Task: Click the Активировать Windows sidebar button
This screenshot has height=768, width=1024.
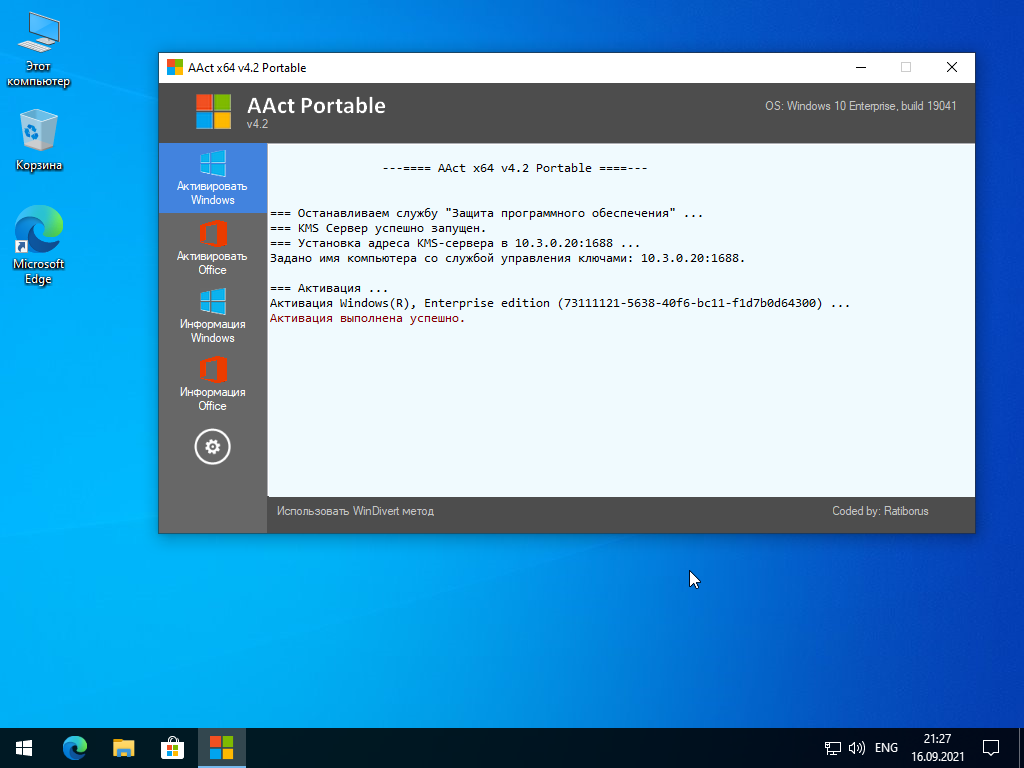Action: 212,178
